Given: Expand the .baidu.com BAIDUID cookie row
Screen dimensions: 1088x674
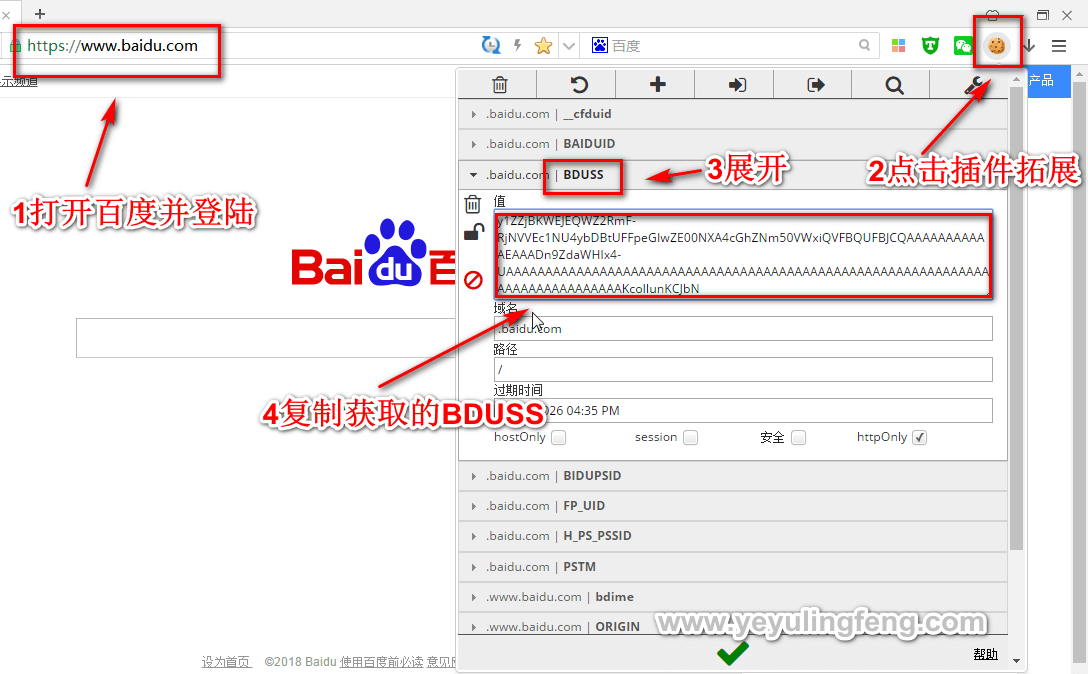Looking at the screenshot, I should click(733, 144).
